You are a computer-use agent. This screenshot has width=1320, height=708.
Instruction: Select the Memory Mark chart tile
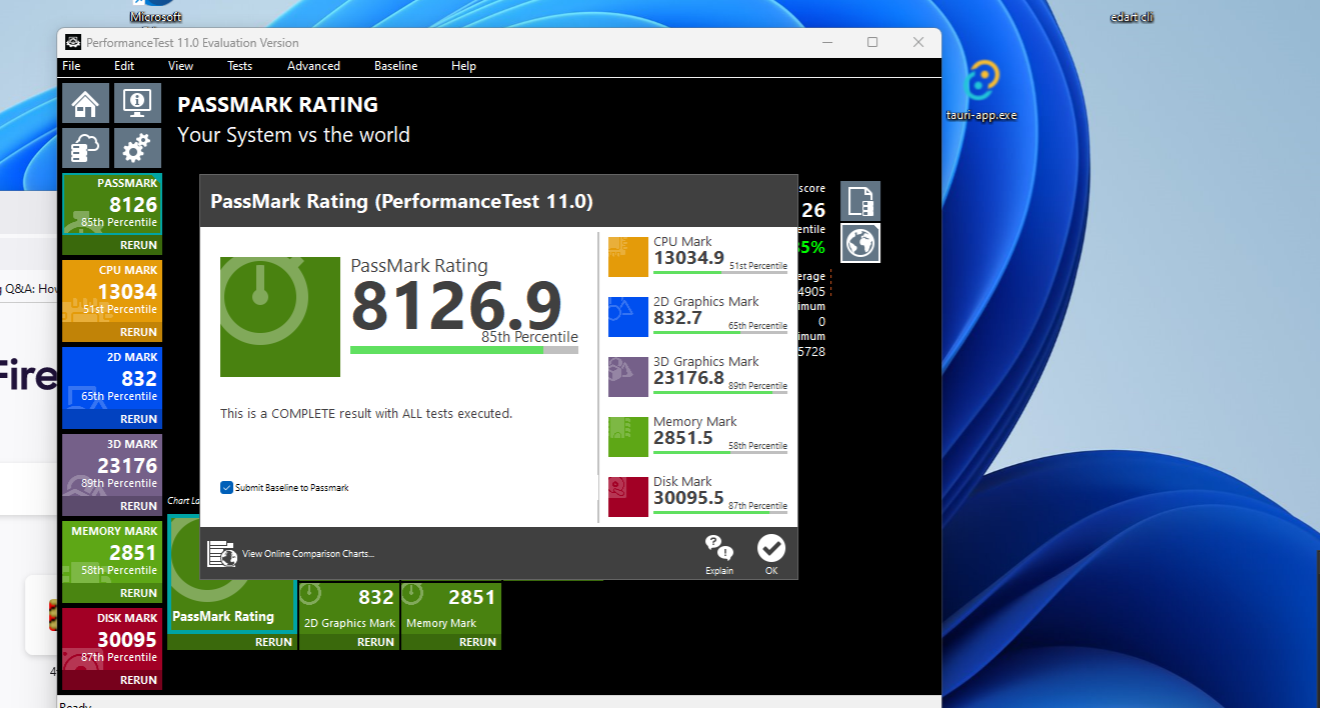[451, 608]
